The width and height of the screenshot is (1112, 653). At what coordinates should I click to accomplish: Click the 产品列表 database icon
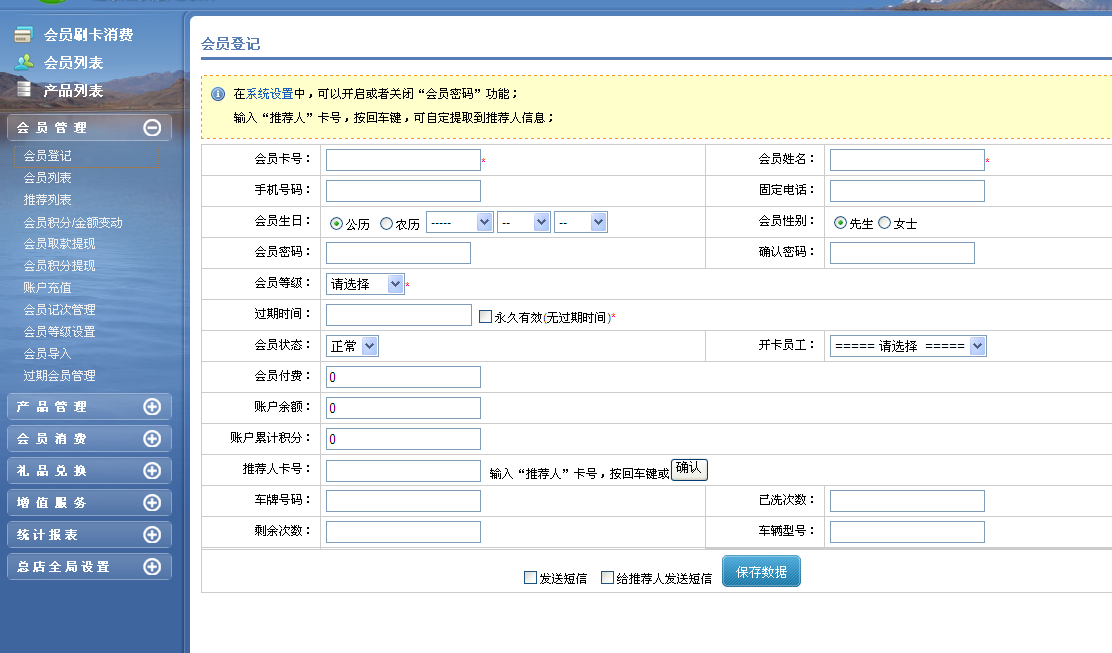23,90
